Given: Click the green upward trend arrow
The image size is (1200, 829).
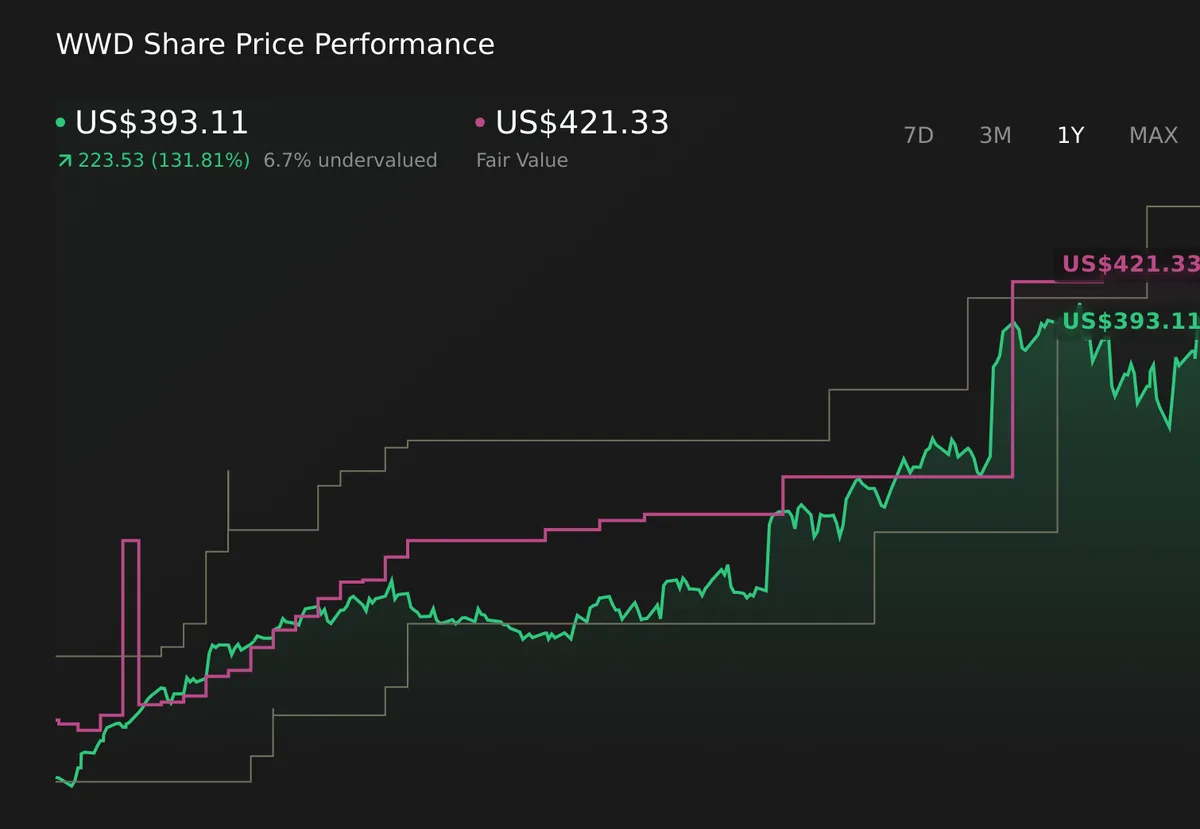Looking at the screenshot, I should point(63,159).
